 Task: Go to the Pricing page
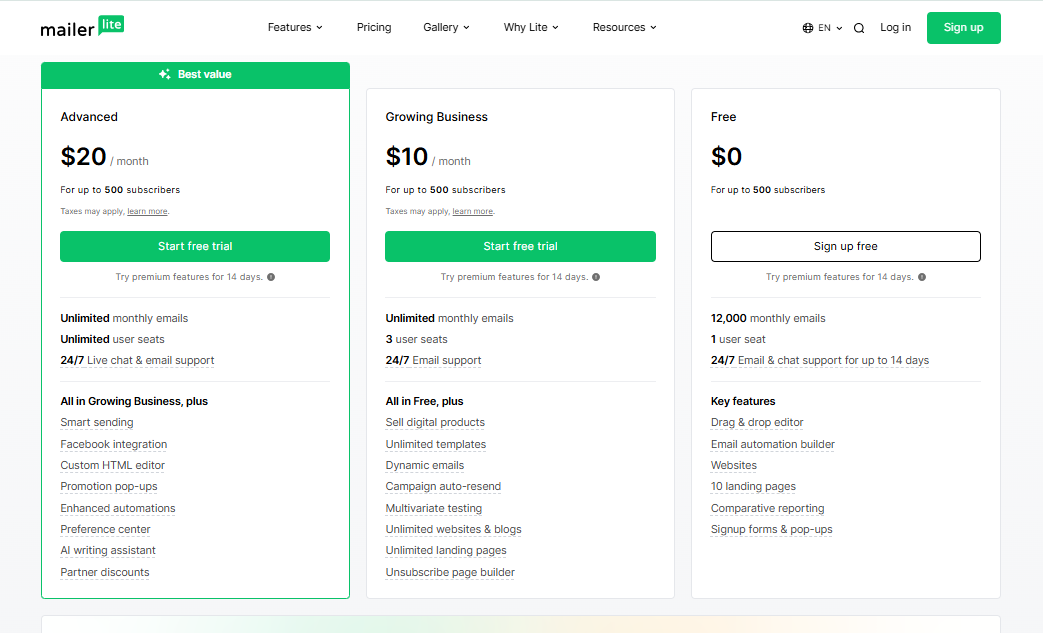click(374, 27)
